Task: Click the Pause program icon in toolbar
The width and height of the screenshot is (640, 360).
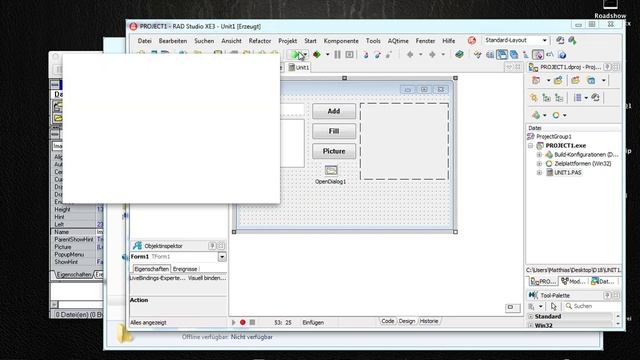Action: click(338, 55)
